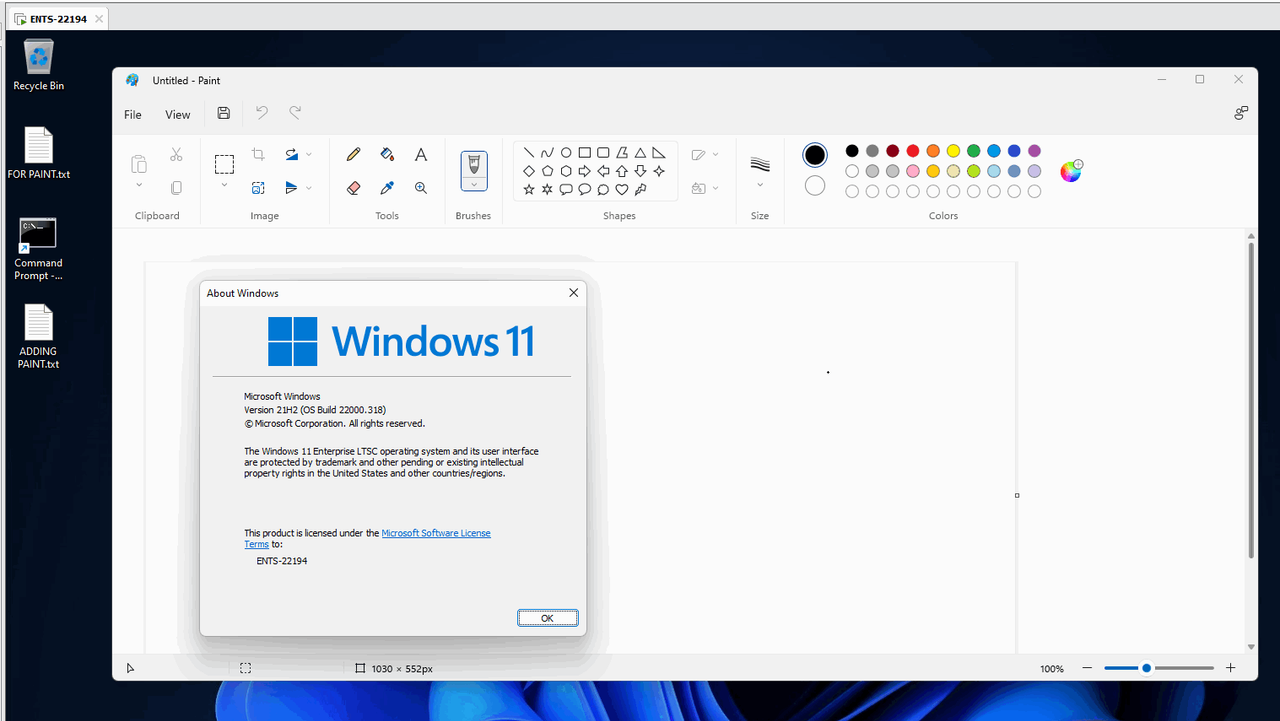Click the vertical canvas scrollbar

pyautogui.click(x=1251, y=400)
